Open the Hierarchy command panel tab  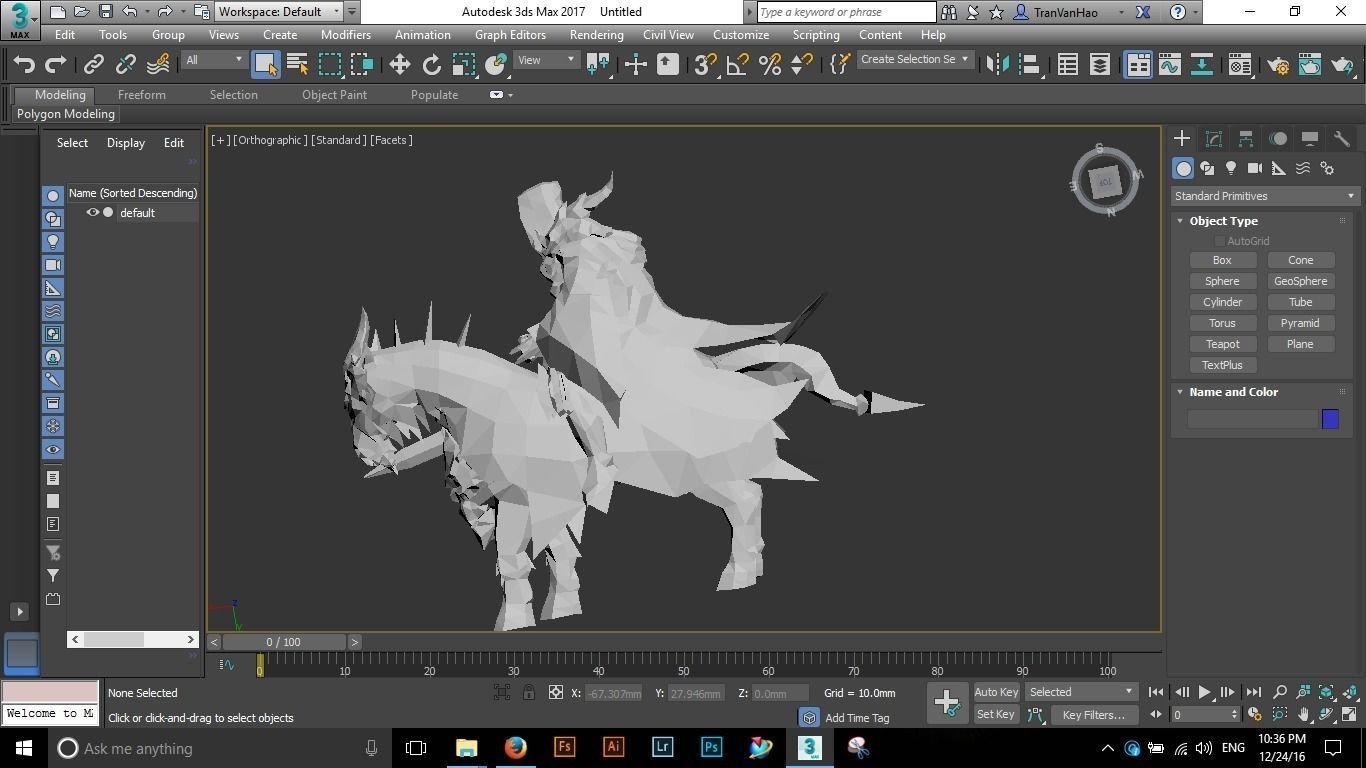coord(1246,139)
